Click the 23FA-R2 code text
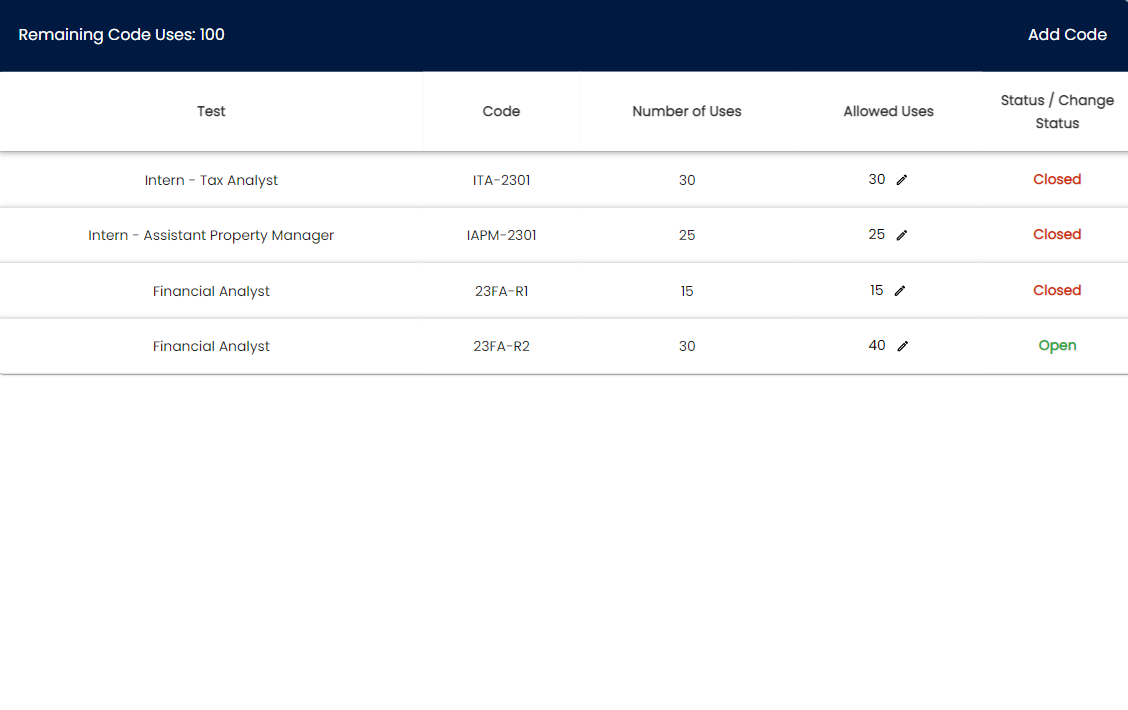Viewport: 1128px width, 710px height. coord(501,347)
